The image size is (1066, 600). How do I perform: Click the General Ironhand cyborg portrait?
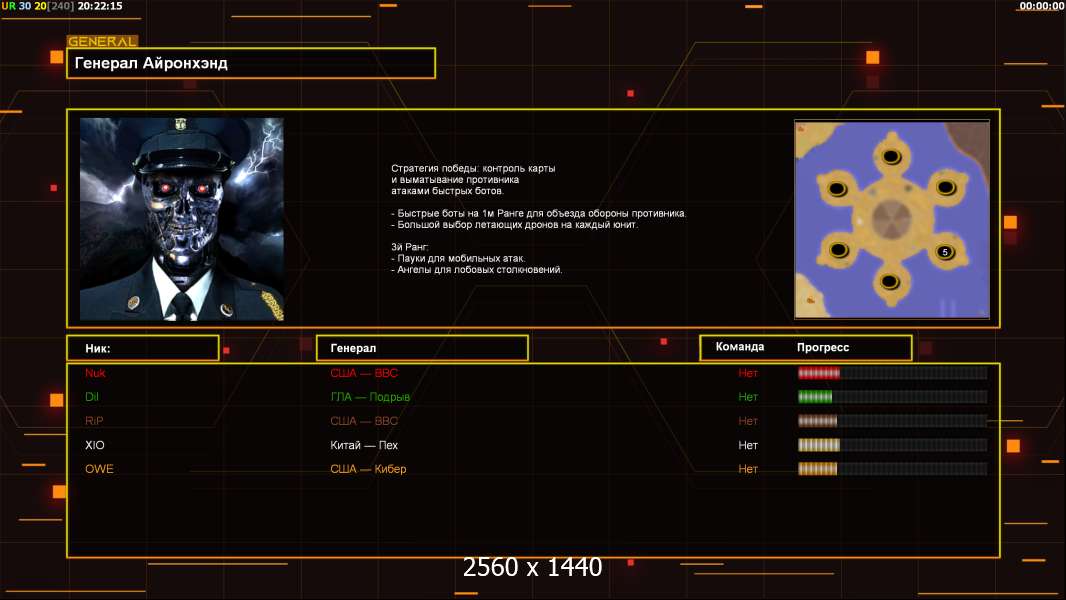[182, 219]
